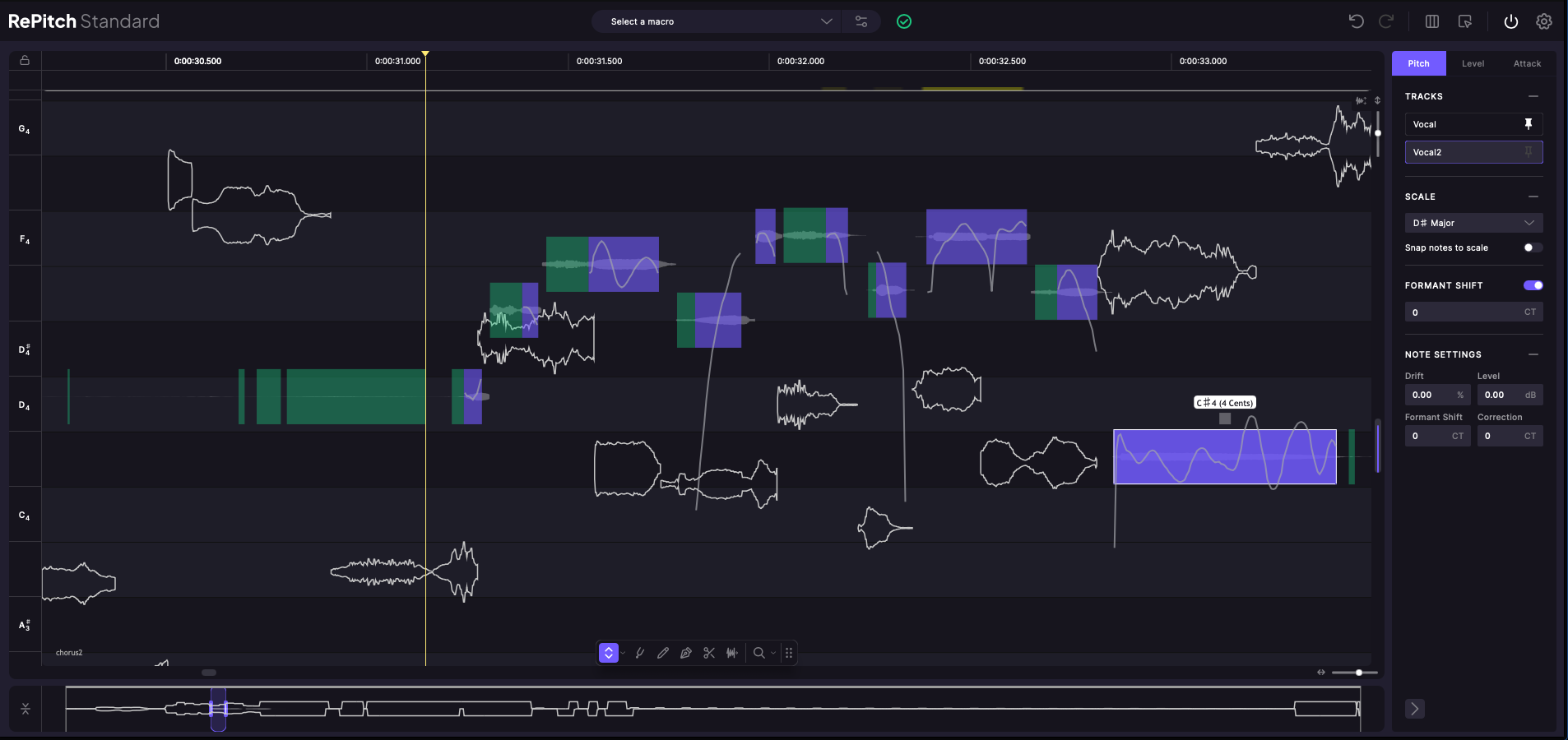1568x740 pixels.
Task: Click the horizontal zoom slider handle
Action: coord(1359,673)
